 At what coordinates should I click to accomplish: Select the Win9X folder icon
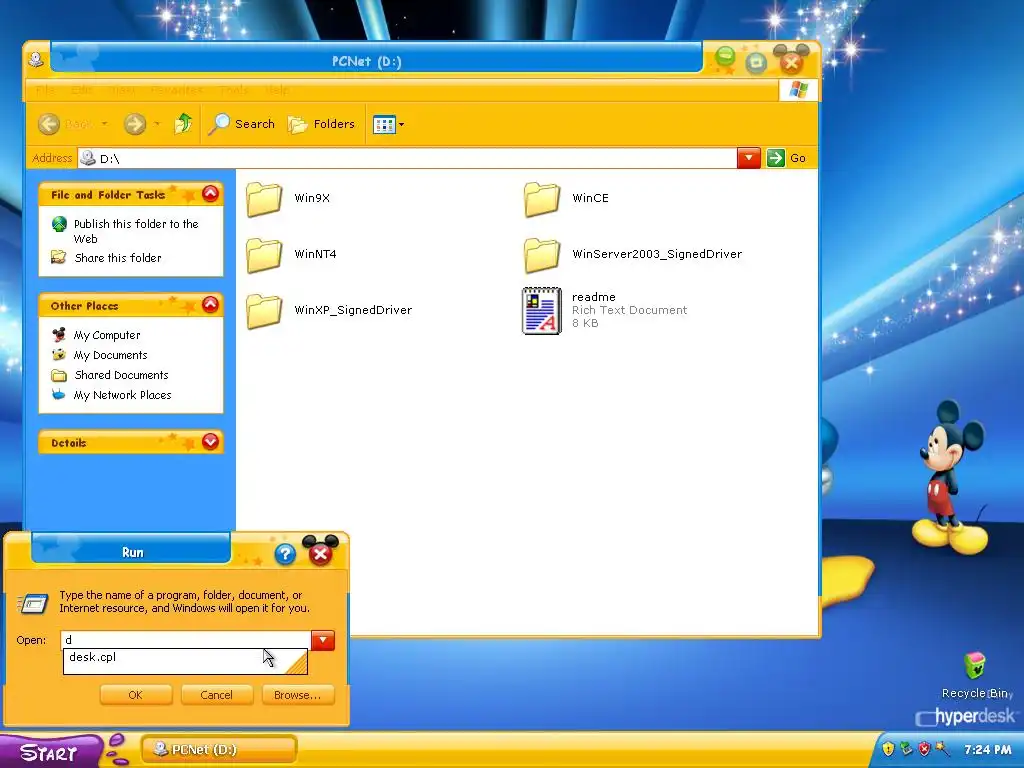coord(264,199)
